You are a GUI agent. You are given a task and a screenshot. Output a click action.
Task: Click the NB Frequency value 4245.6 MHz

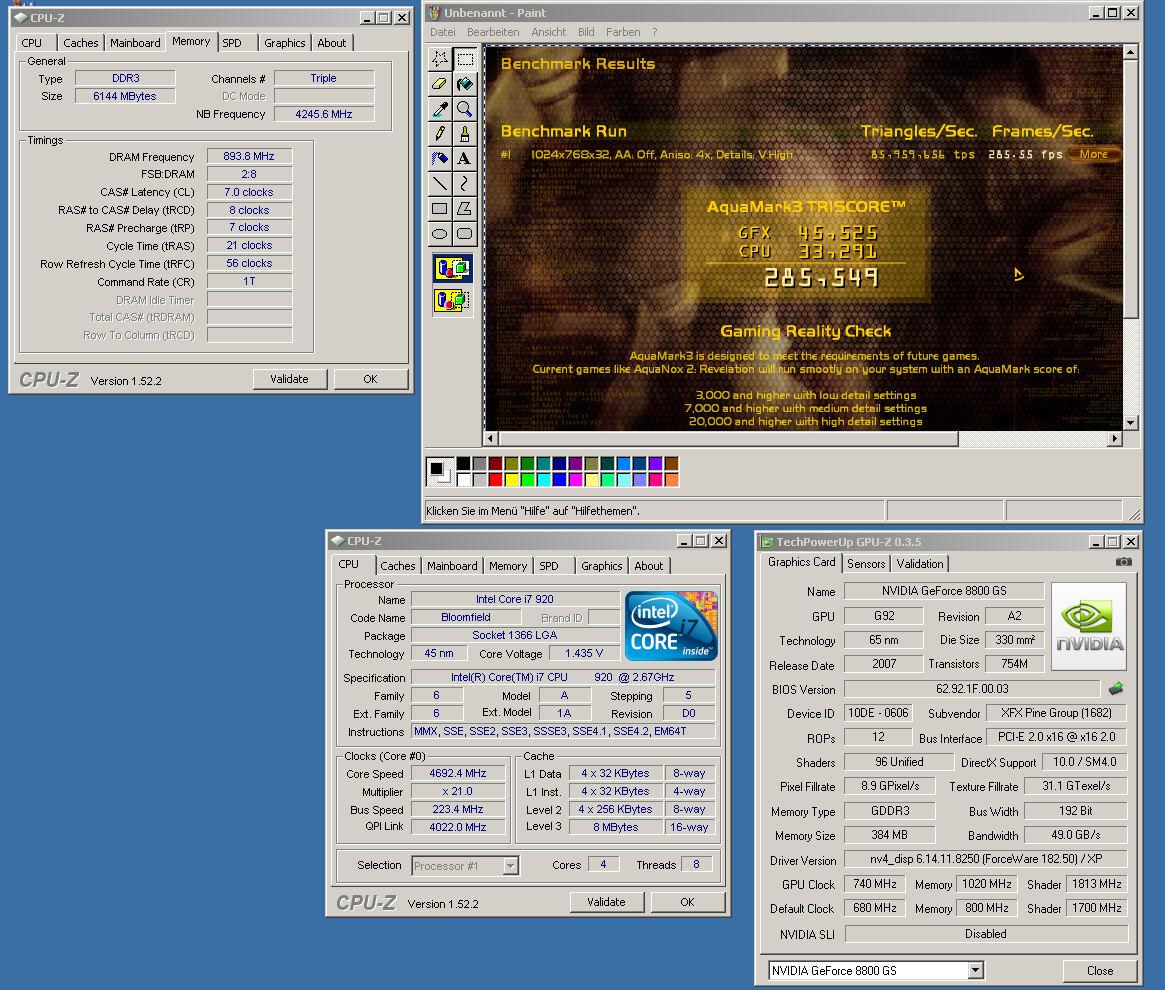[324, 114]
